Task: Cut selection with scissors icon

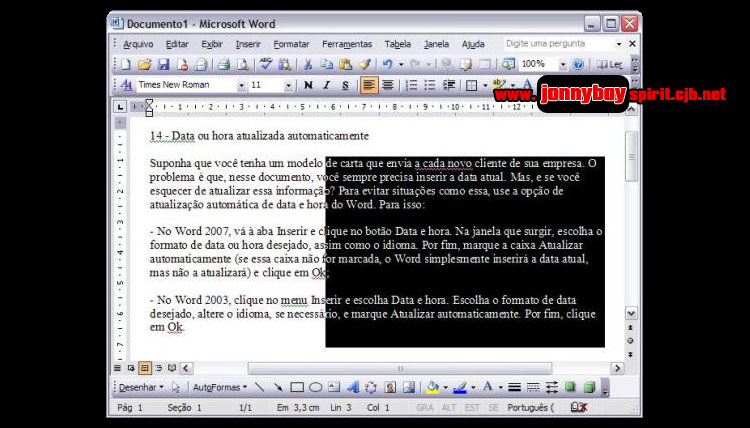Action: pyautogui.click(x=308, y=64)
